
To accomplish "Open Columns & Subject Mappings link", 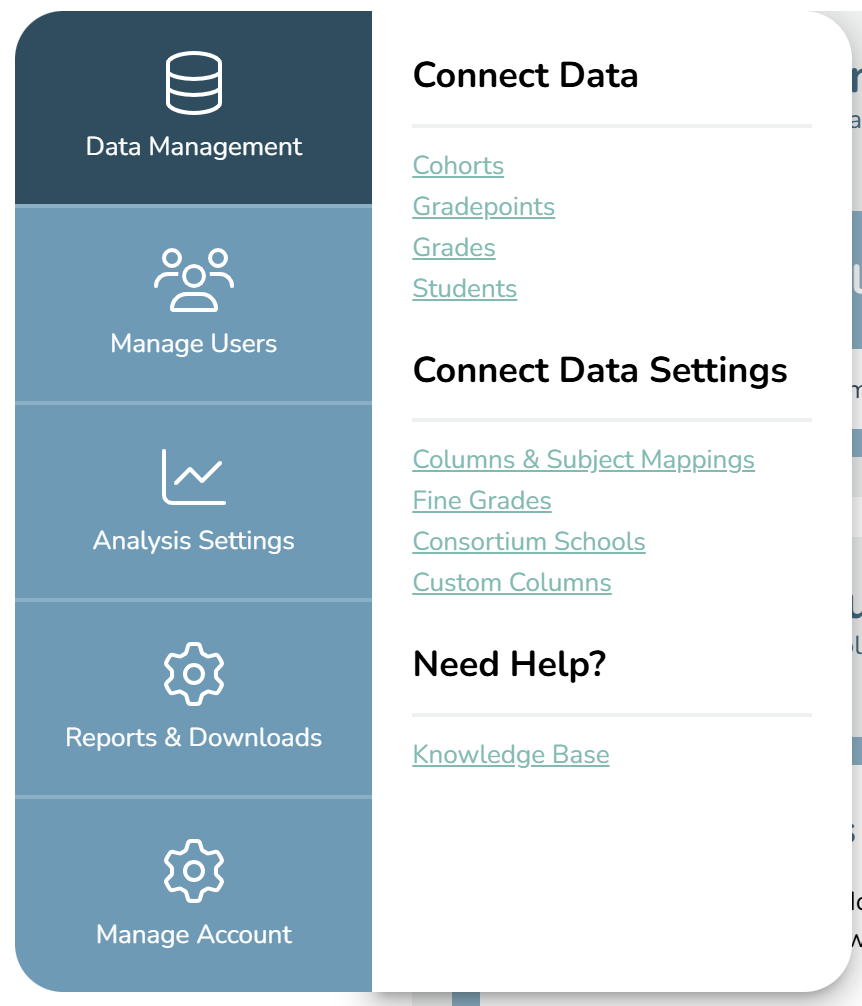I will click(x=584, y=460).
